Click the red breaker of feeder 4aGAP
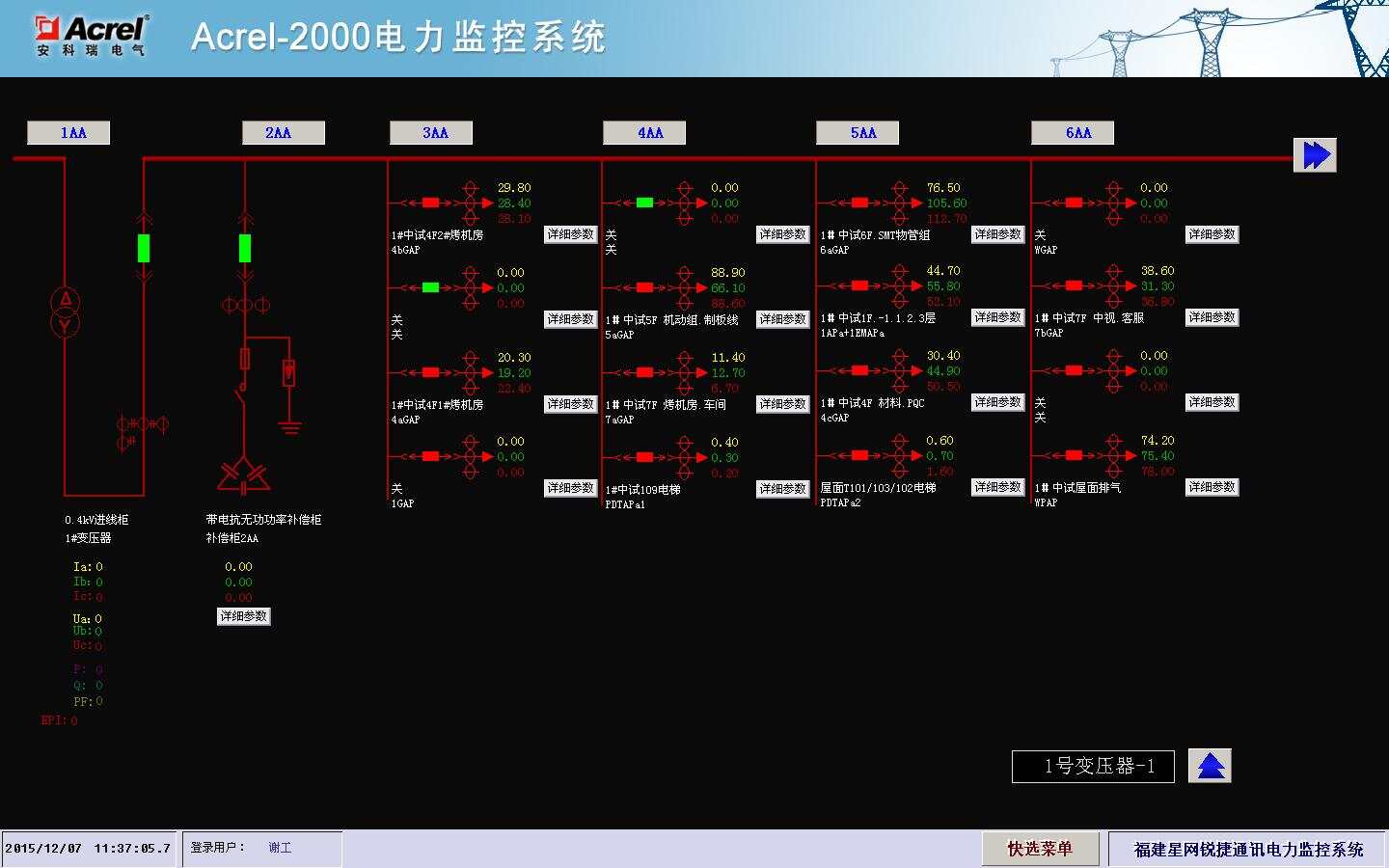This screenshot has width=1389, height=868. (431, 372)
